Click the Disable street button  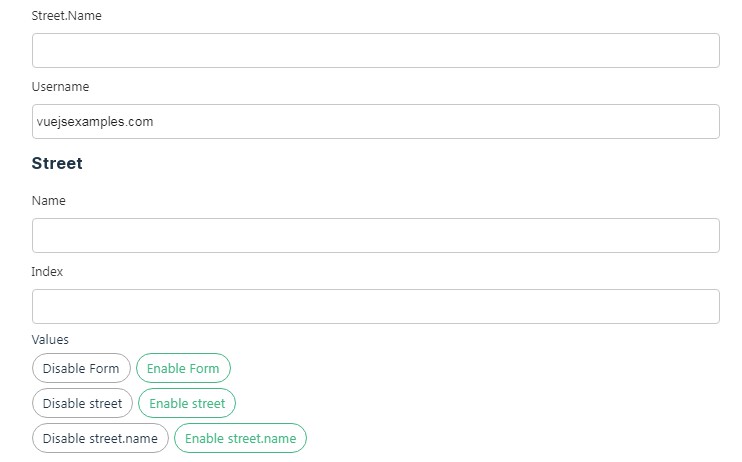[82, 403]
